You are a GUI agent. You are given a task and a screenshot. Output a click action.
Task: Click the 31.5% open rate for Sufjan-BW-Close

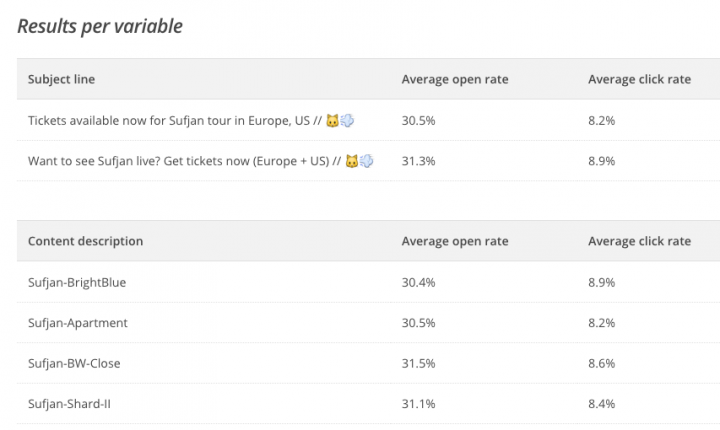pyautogui.click(x=418, y=363)
